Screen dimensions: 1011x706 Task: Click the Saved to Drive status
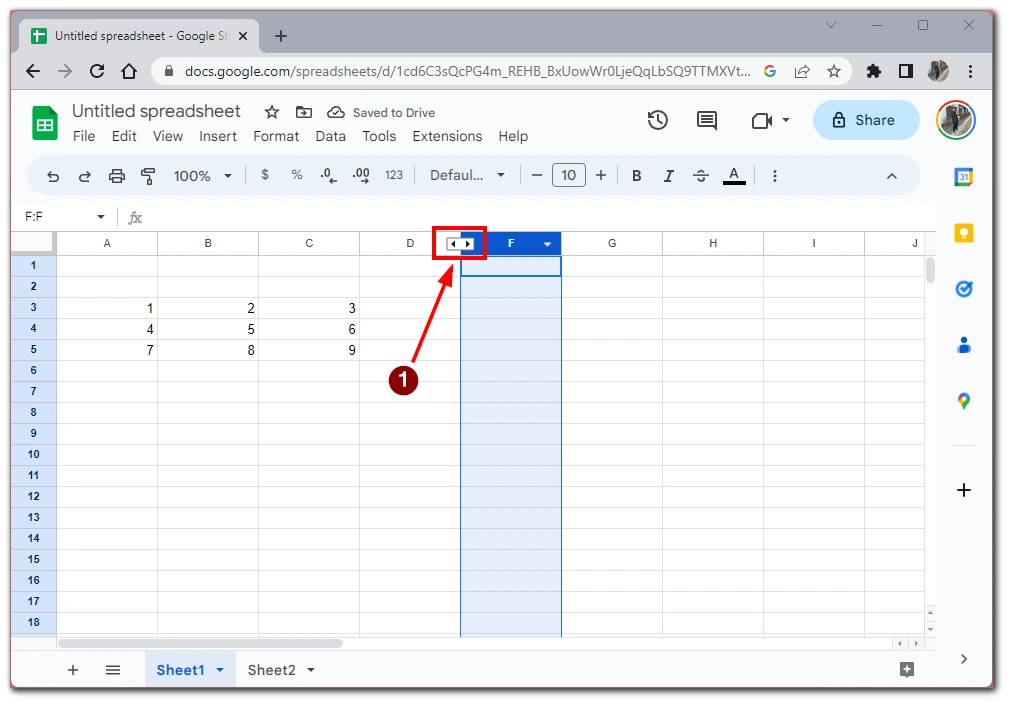coord(381,112)
